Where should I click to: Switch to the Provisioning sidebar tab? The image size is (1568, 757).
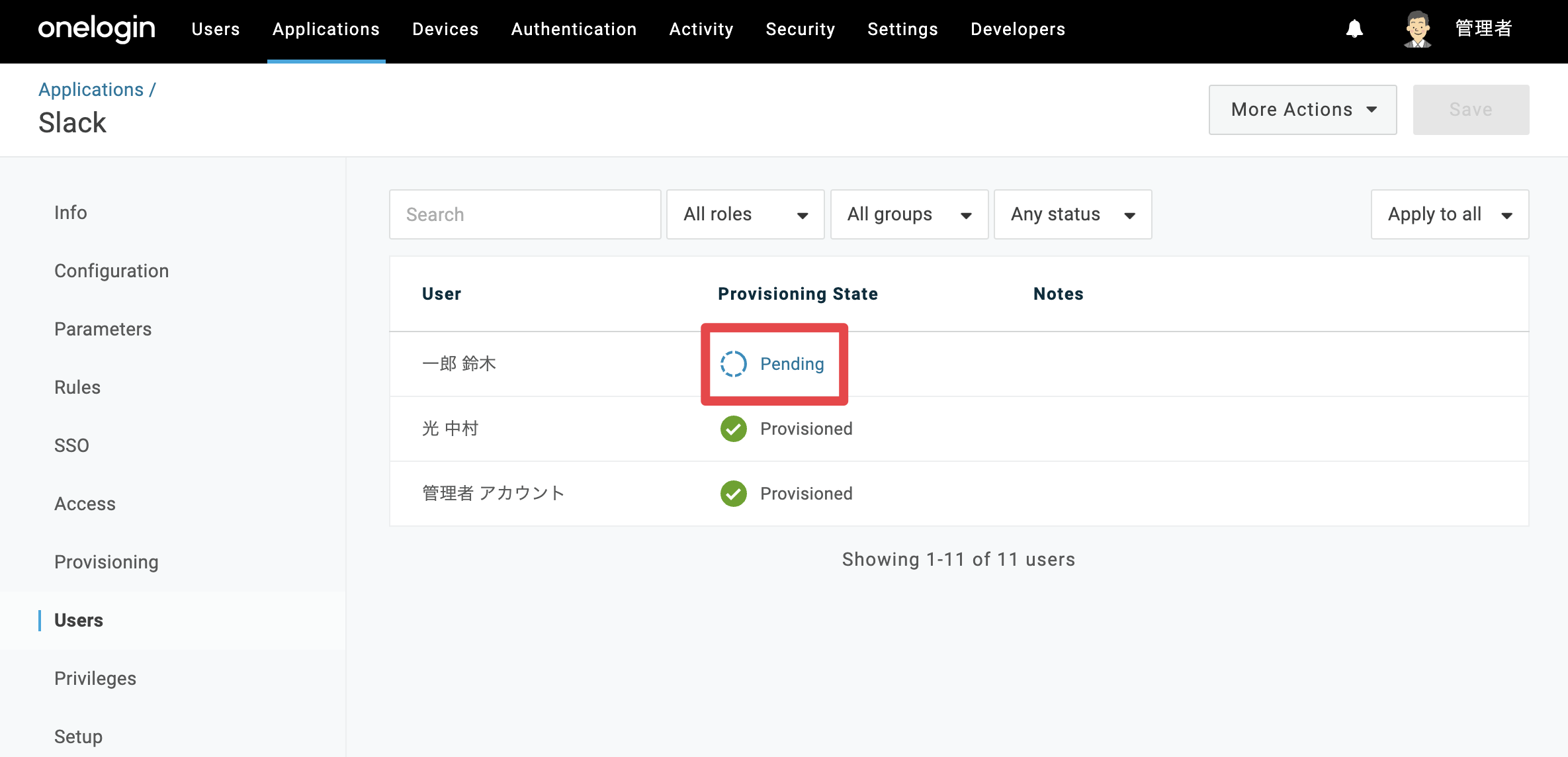(x=107, y=562)
